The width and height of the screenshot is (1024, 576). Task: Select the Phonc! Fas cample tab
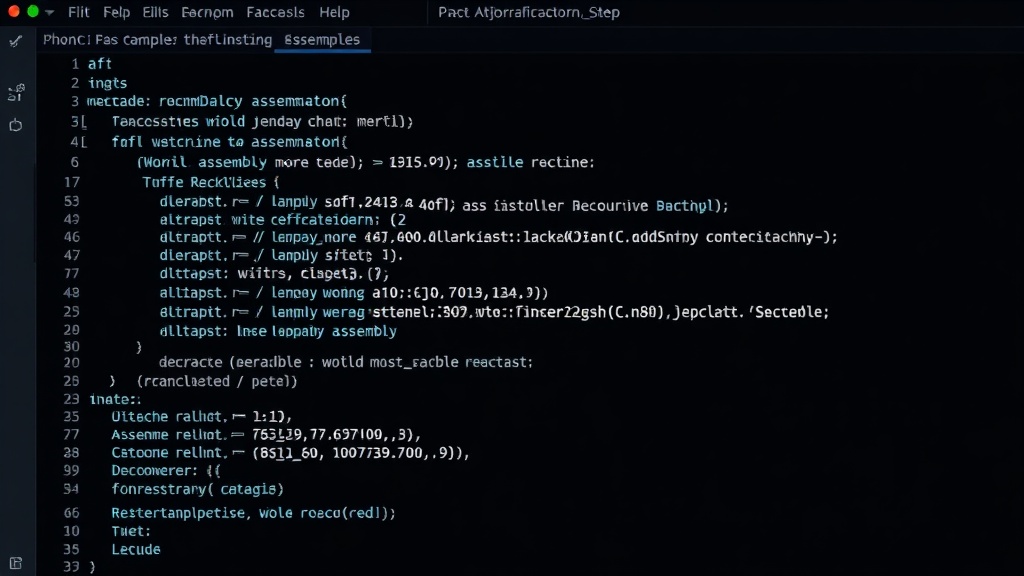[110, 40]
